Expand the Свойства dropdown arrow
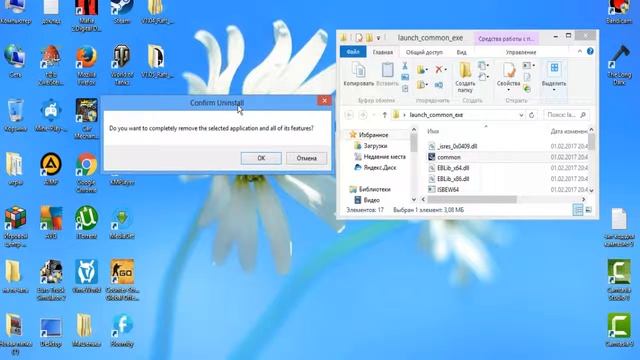This screenshot has width=640, height=360. 509,90
